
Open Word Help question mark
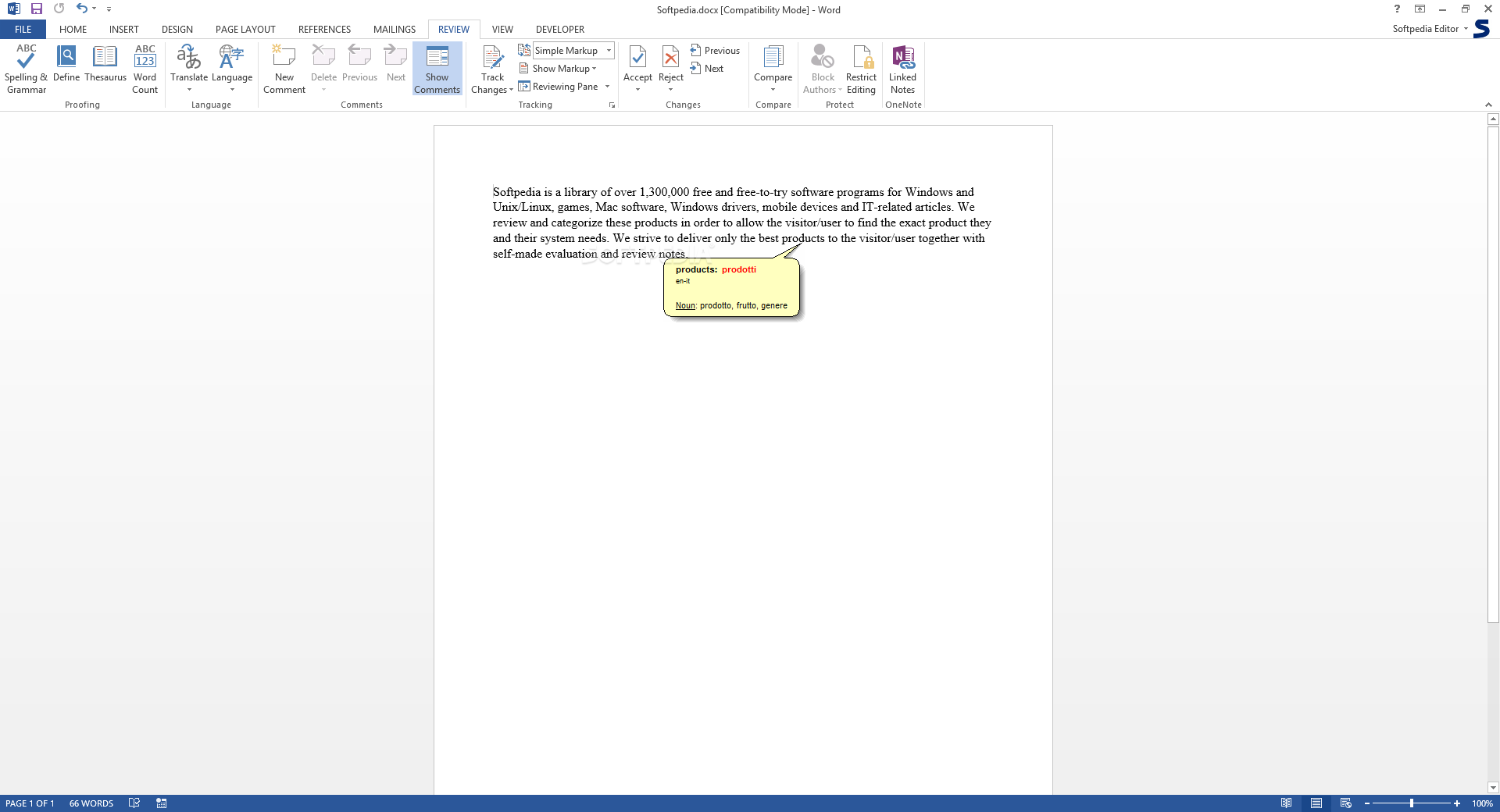(x=1397, y=9)
